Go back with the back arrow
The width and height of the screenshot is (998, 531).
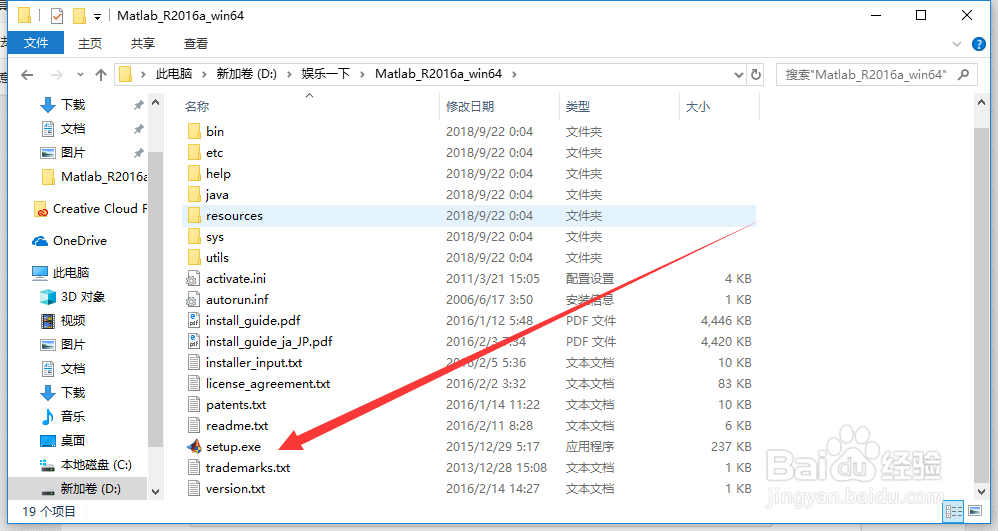(27, 75)
